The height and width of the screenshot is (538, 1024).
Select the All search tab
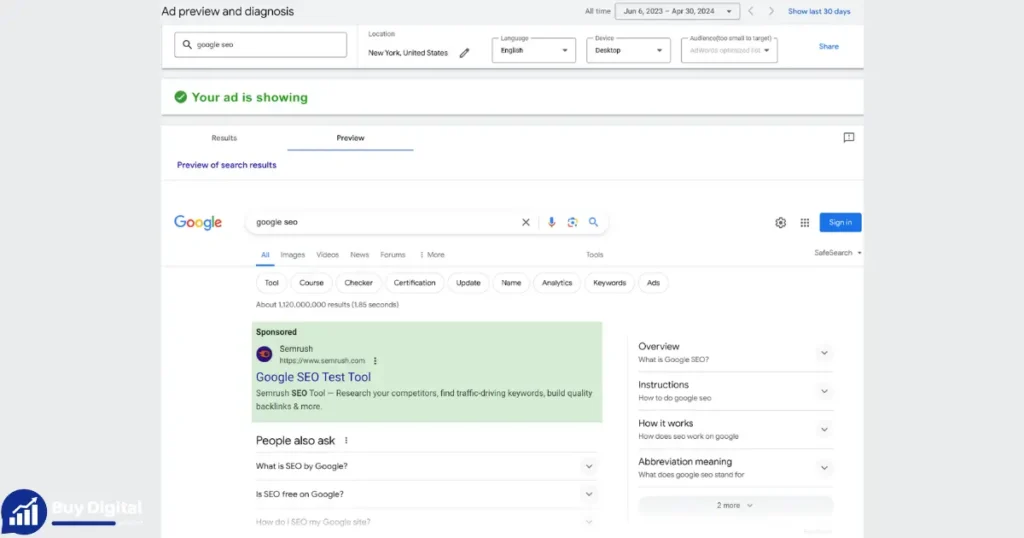pos(265,255)
